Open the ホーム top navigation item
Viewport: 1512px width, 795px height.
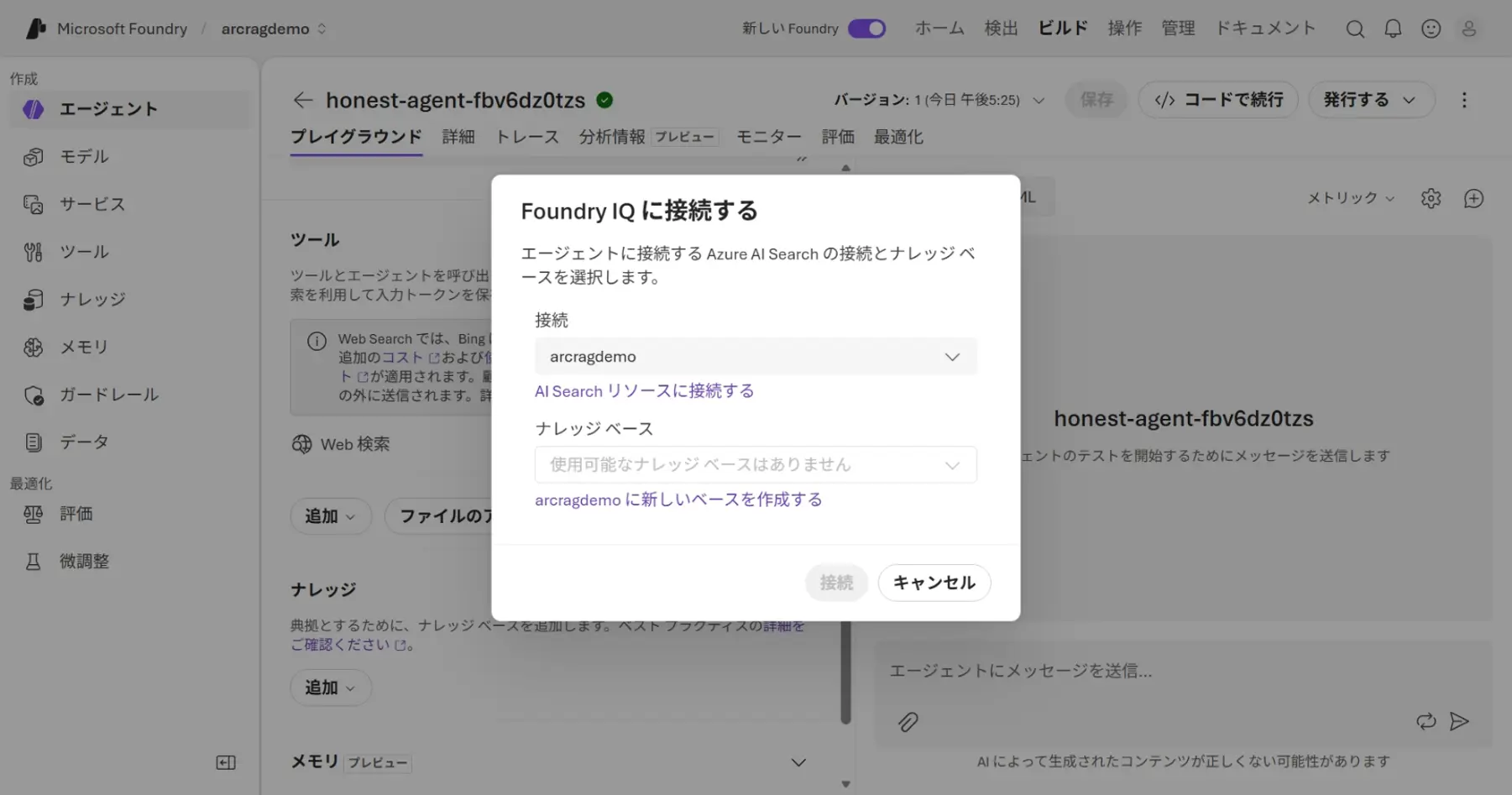[939, 29]
